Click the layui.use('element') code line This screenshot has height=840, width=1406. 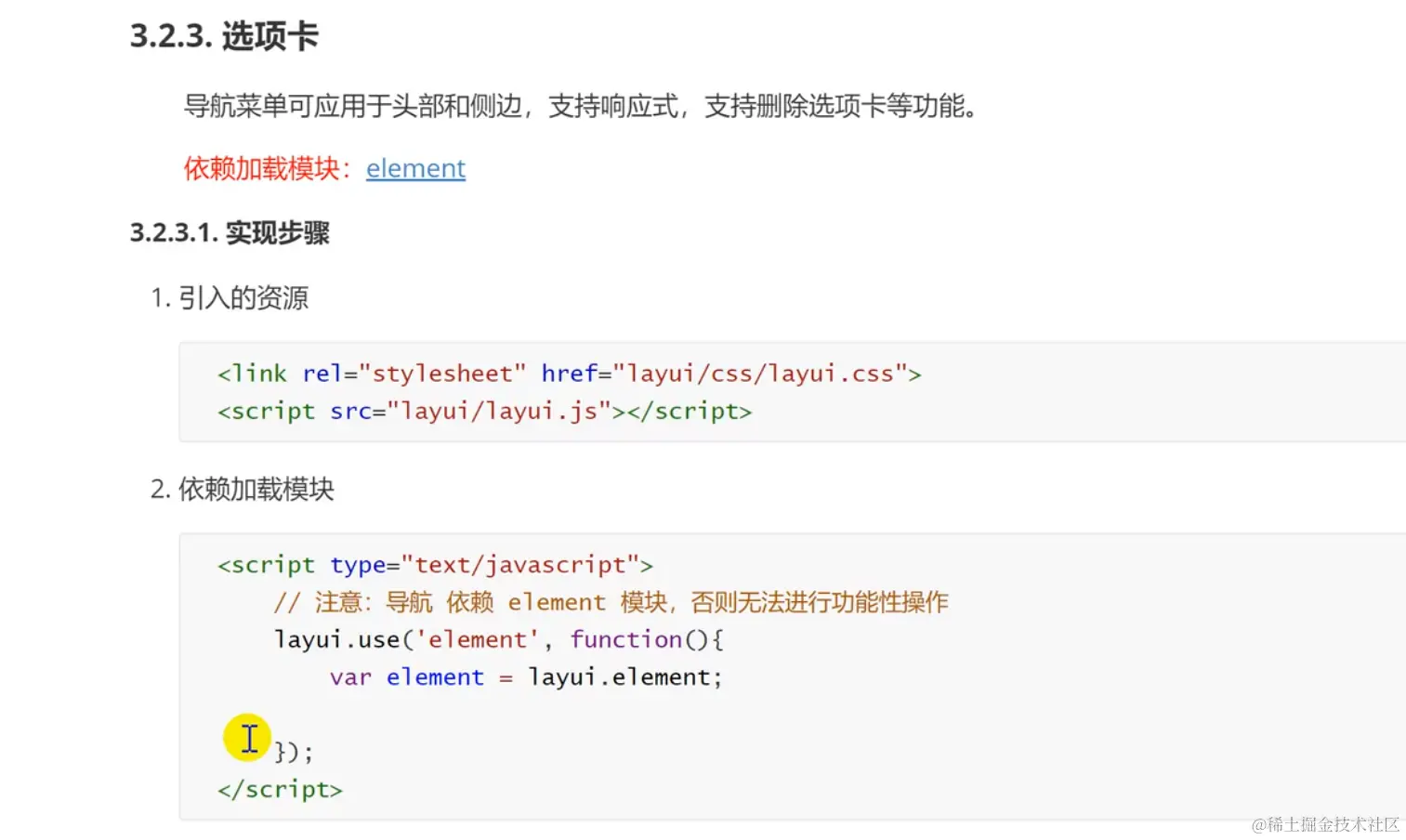498,639
